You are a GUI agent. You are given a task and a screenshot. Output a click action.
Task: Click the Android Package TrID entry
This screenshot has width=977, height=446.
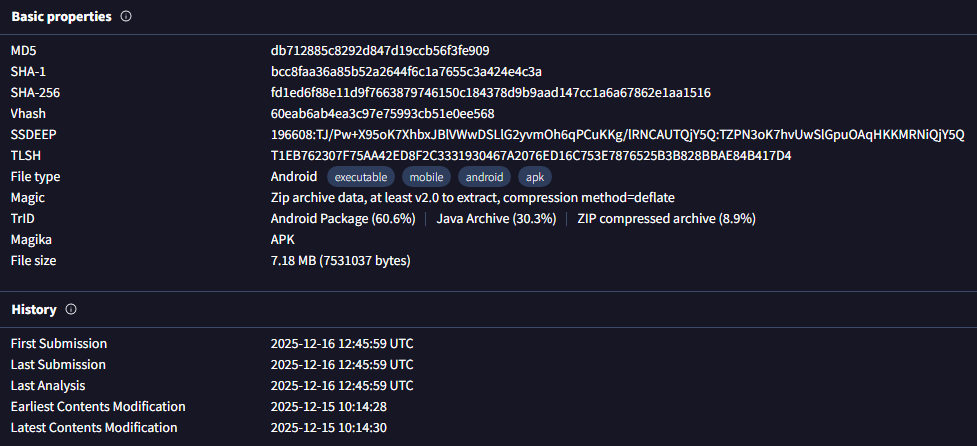(x=343, y=219)
